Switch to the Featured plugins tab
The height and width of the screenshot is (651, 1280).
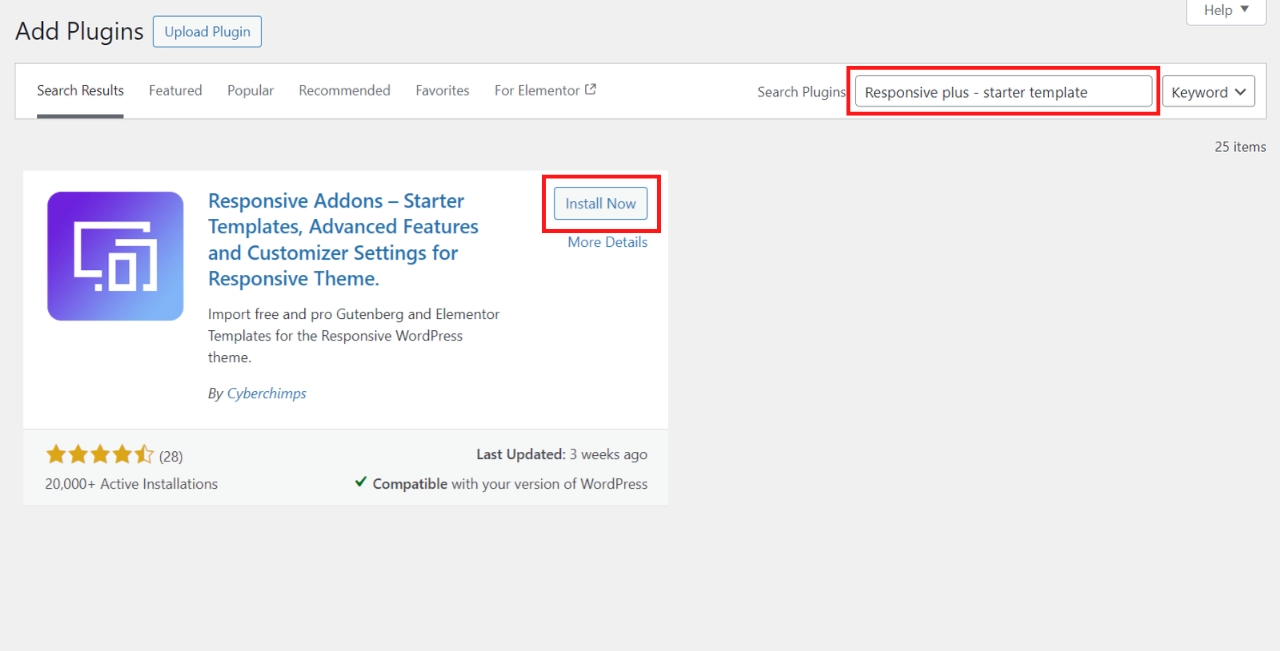tap(175, 90)
